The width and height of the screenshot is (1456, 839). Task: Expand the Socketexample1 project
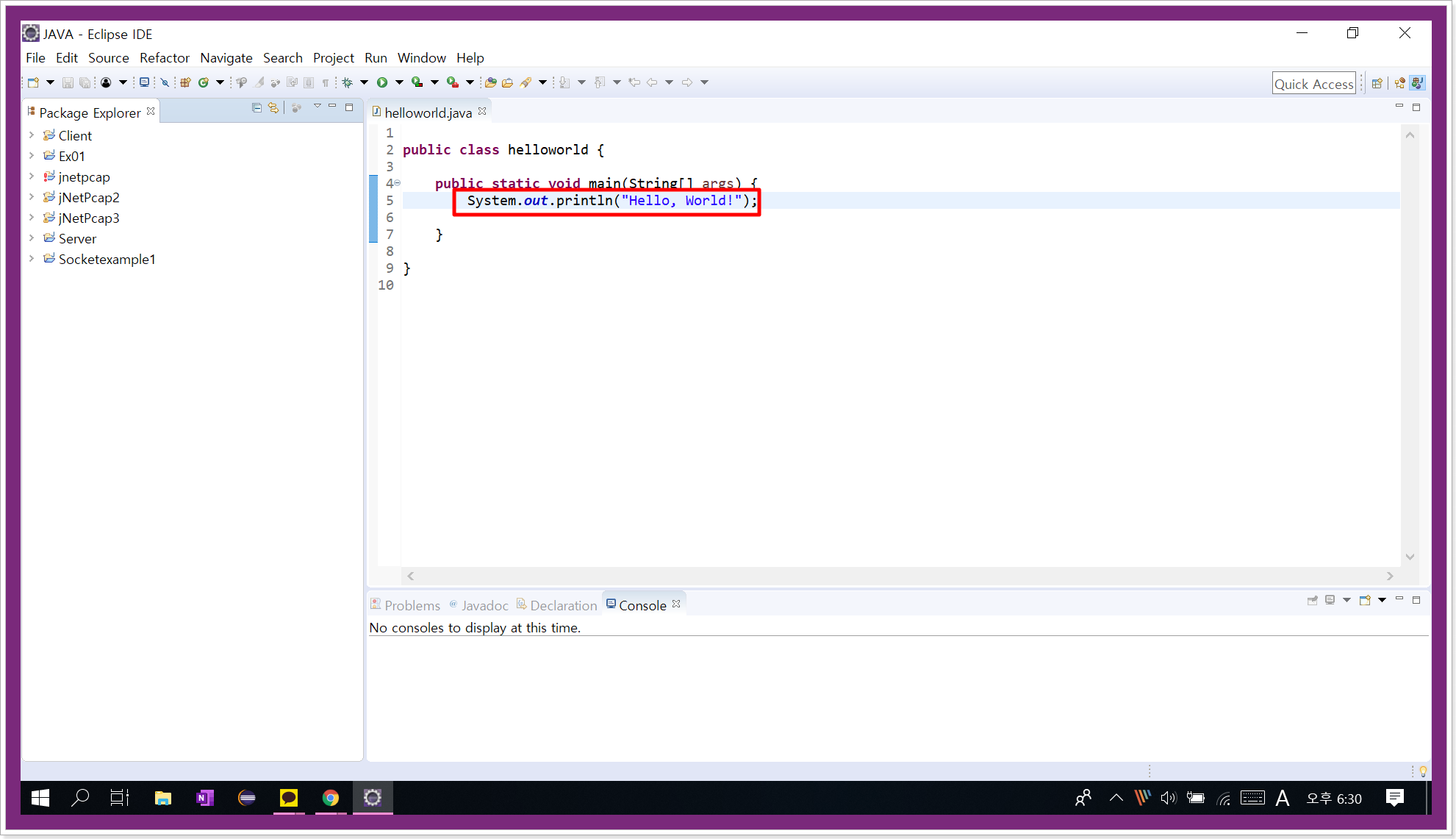click(x=32, y=259)
